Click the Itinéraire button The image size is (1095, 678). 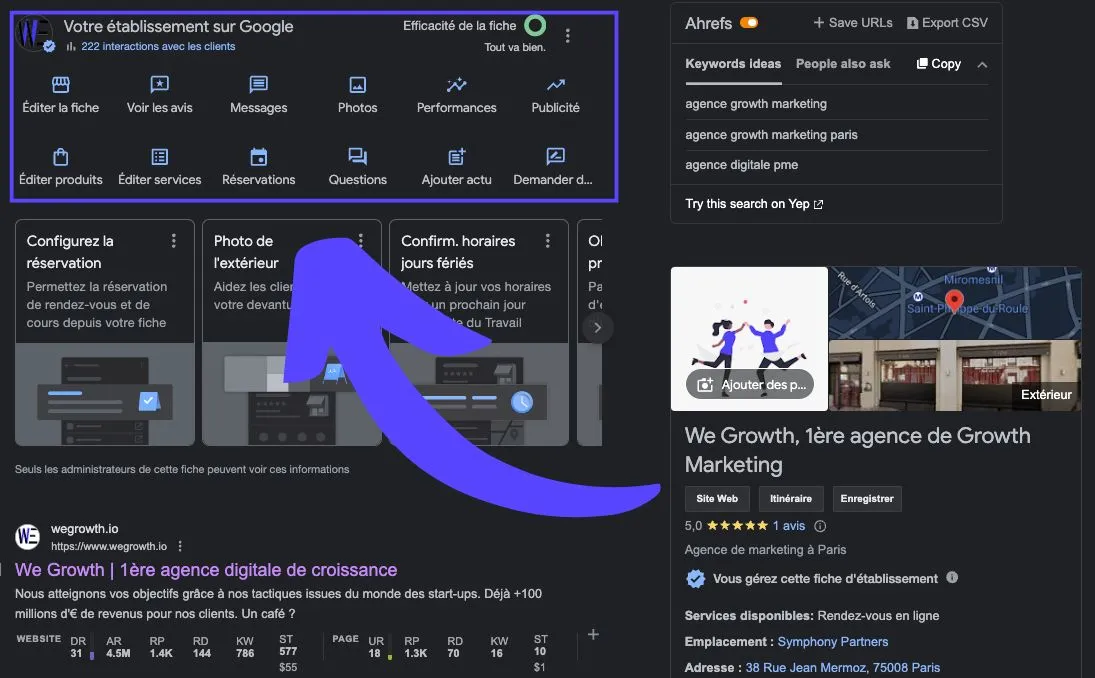point(791,499)
